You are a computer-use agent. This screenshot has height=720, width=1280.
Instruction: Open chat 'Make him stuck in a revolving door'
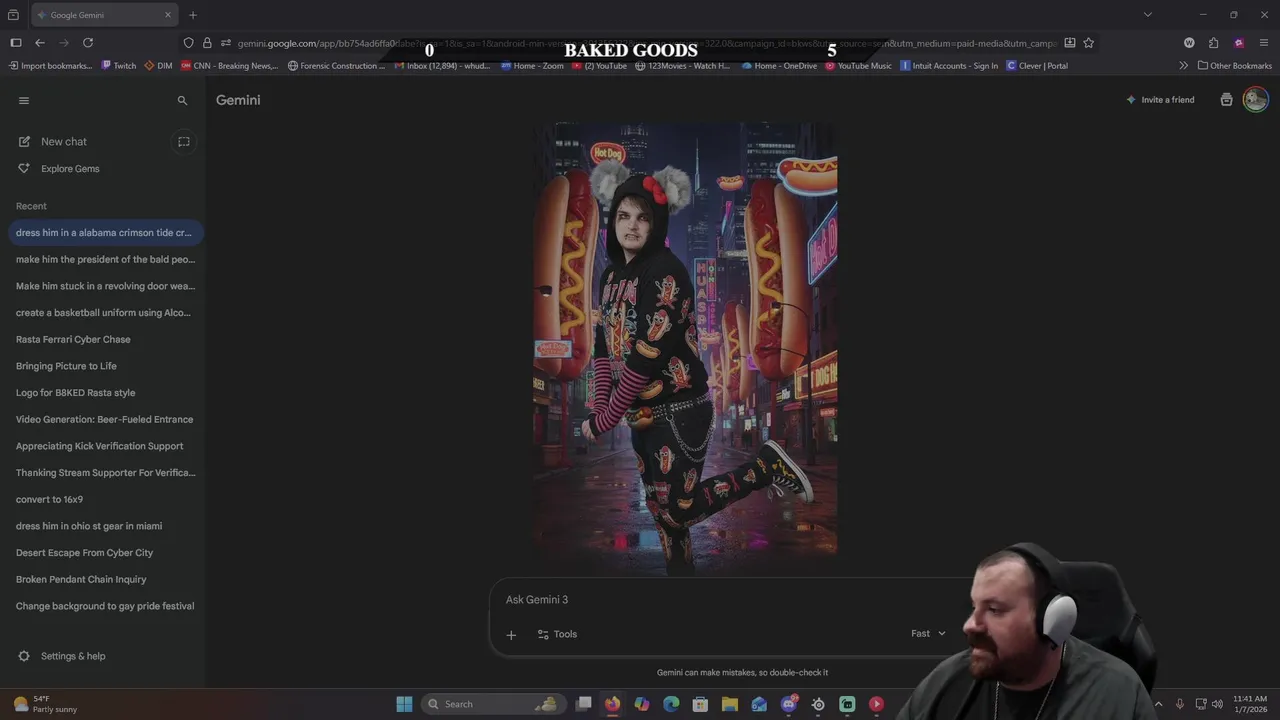pyautogui.click(x=105, y=286)
